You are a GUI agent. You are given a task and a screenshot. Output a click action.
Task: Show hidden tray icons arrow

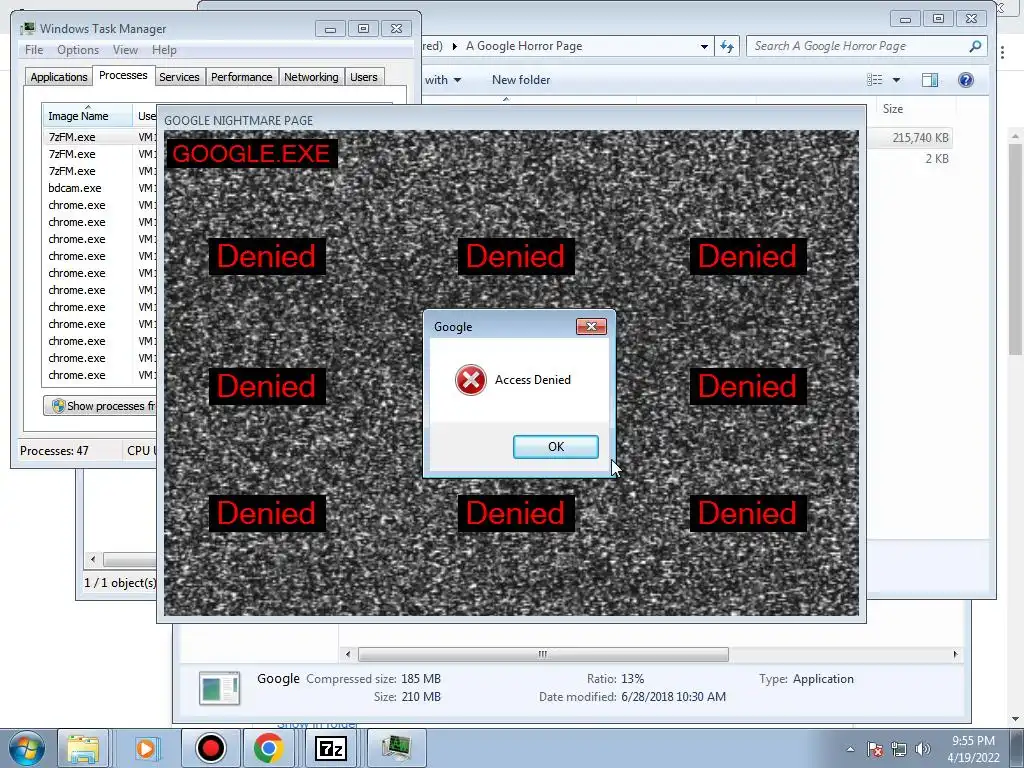(x=850, y=749)
